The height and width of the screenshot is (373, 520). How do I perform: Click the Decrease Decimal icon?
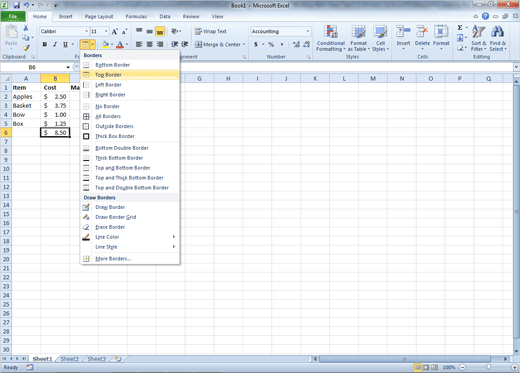pyautogui.click(x=307, y=44)
